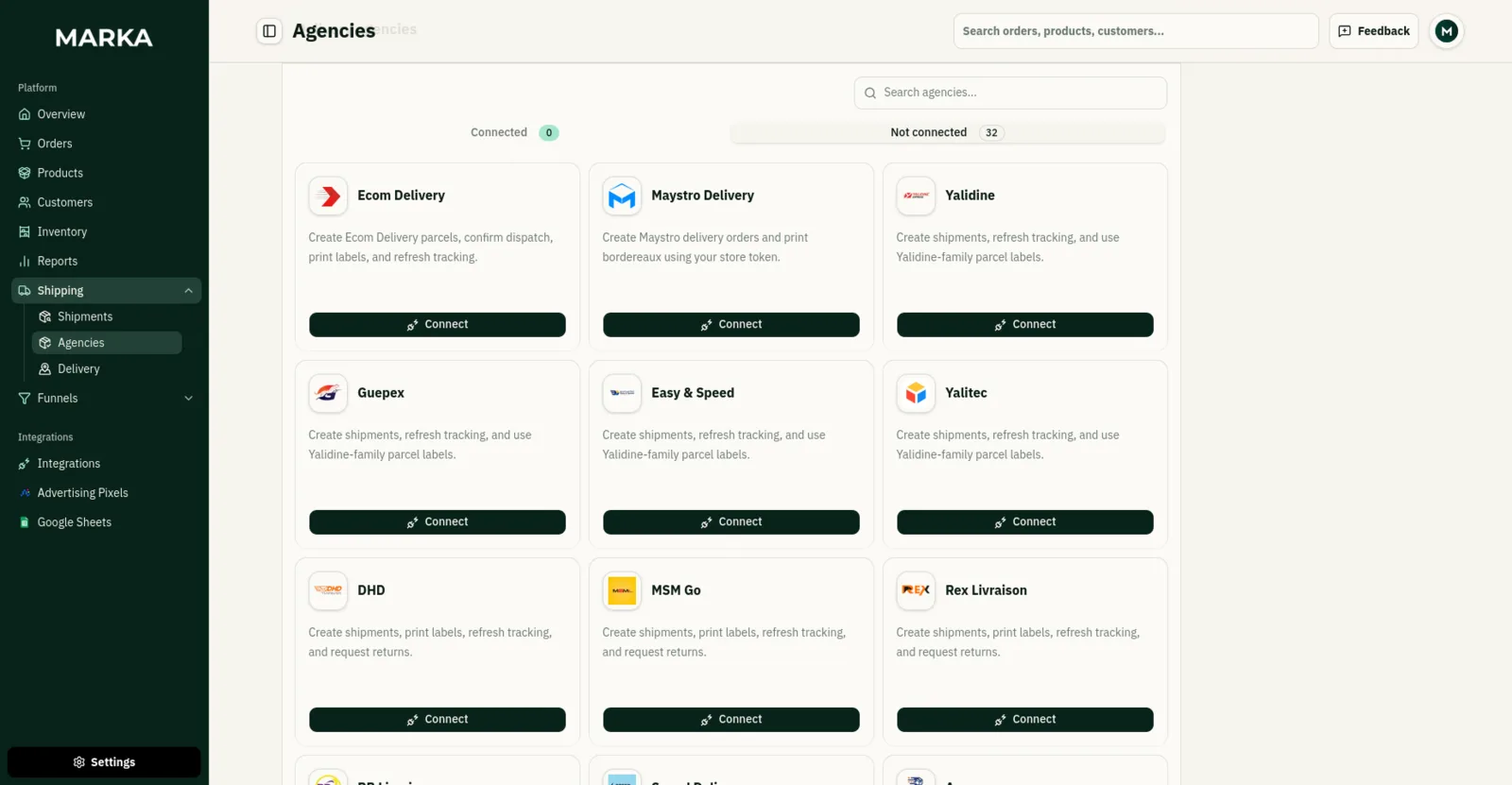Screen dimensions: 1512x785
Task: Open Advertising Pixels in the sidebar
Action: tap(106, 493)
